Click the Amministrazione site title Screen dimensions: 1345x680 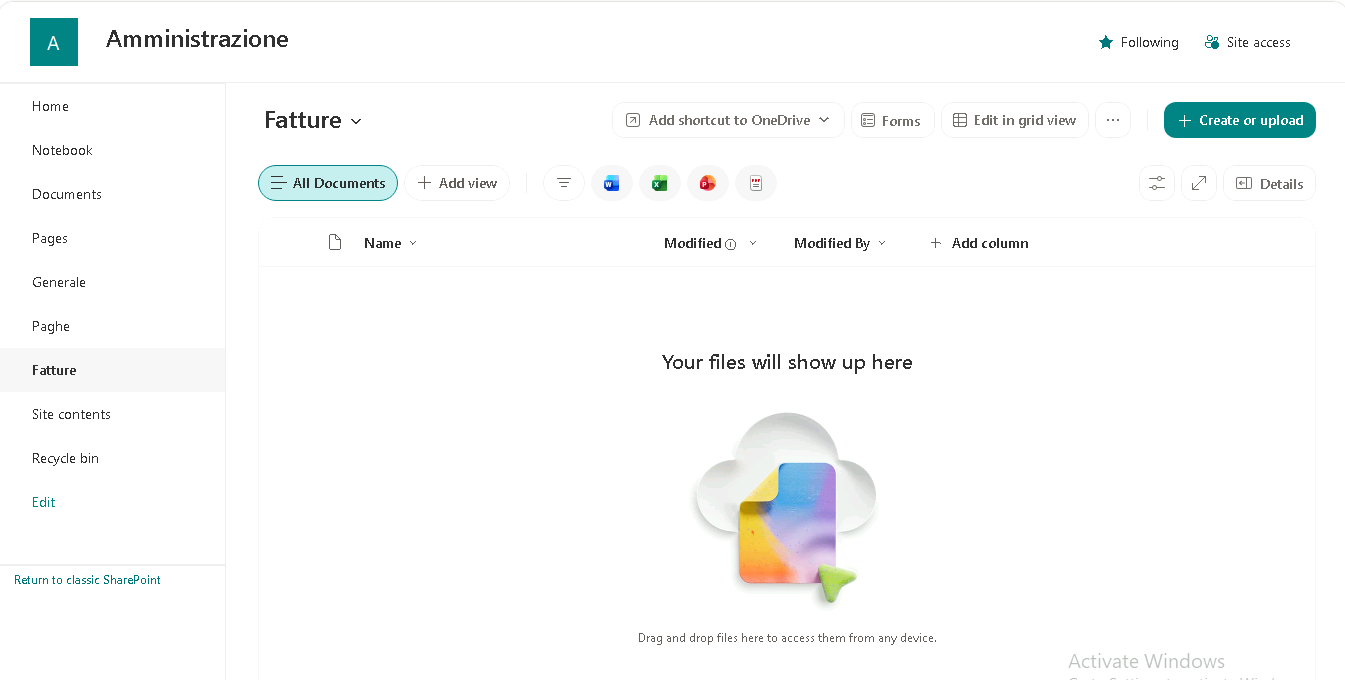tap(197, 39)
